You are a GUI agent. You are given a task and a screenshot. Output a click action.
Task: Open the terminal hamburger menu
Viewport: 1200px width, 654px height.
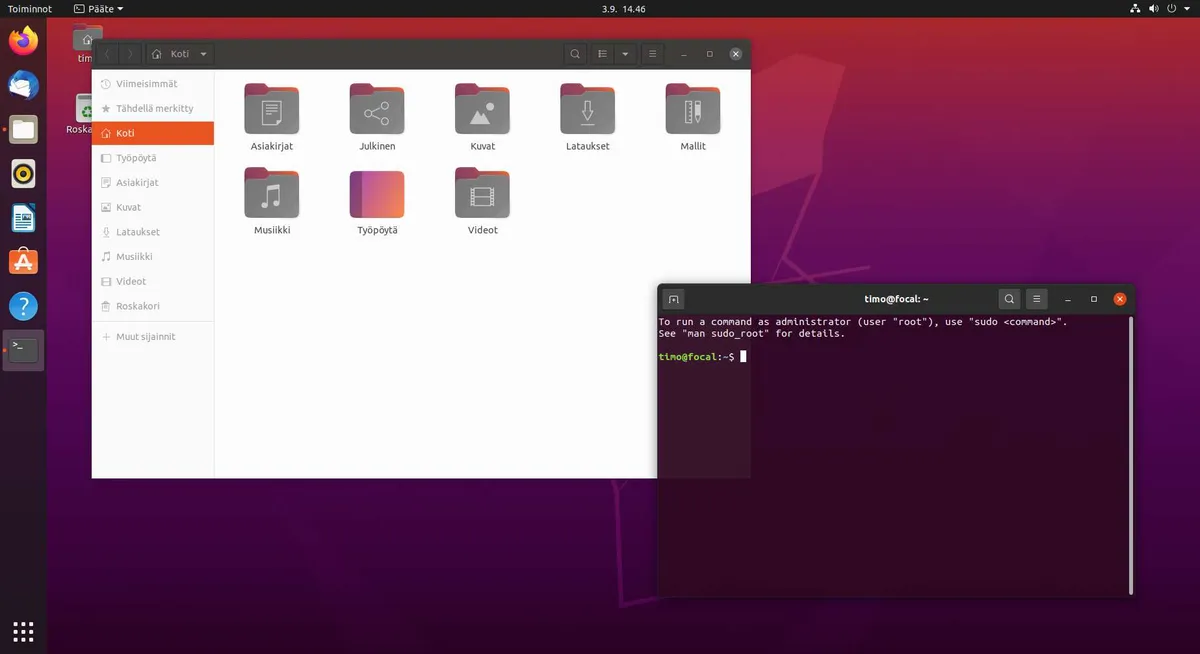tap(1036, 298)
